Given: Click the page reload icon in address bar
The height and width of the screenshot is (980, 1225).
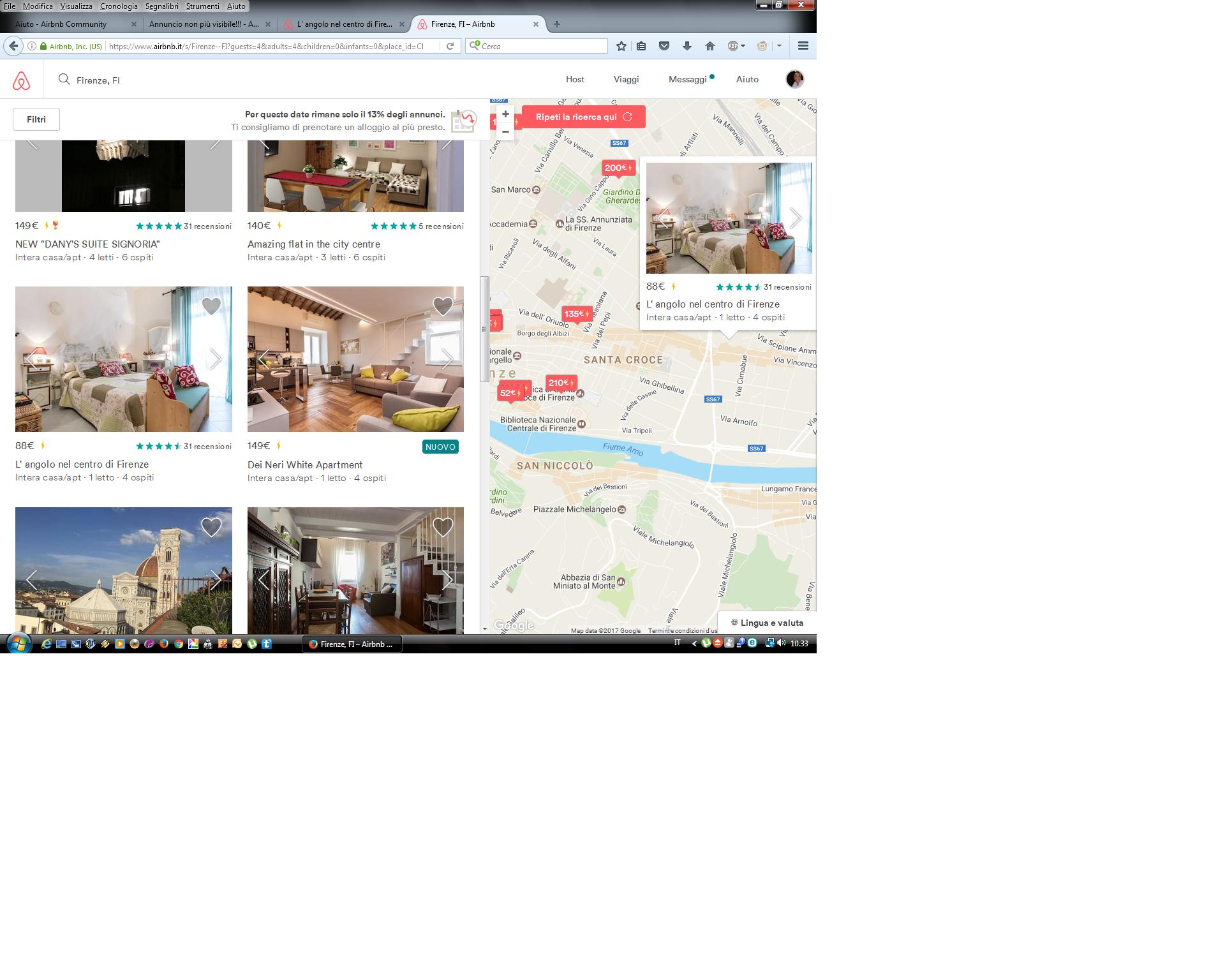Looking at the screenshot, I should pyautogui.click(x=450, y=46).
